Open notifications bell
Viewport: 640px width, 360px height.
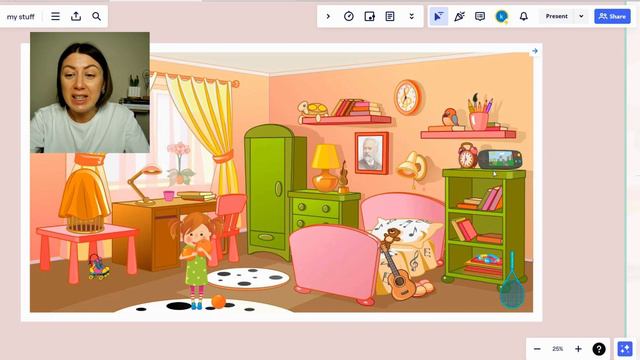tap(524, 16)
